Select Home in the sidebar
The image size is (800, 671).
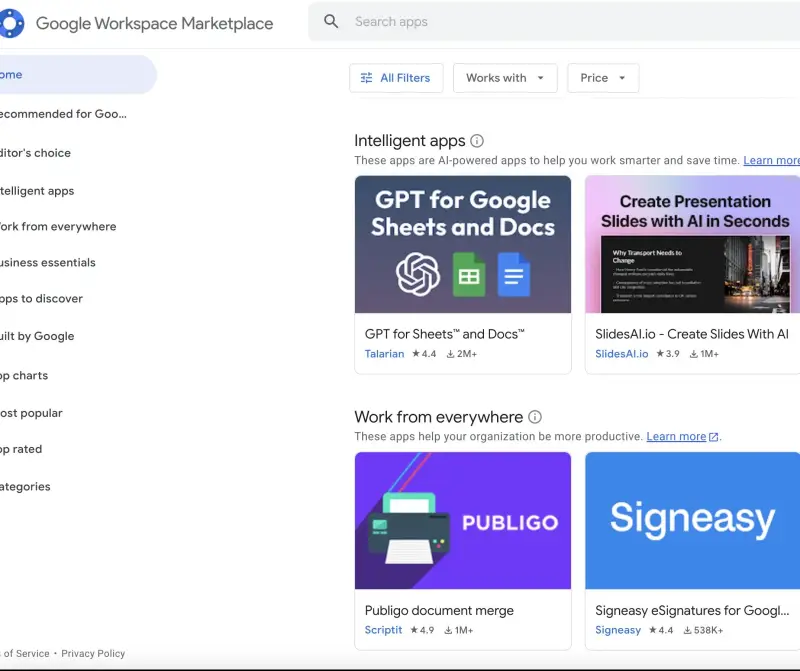pos(77,74)
